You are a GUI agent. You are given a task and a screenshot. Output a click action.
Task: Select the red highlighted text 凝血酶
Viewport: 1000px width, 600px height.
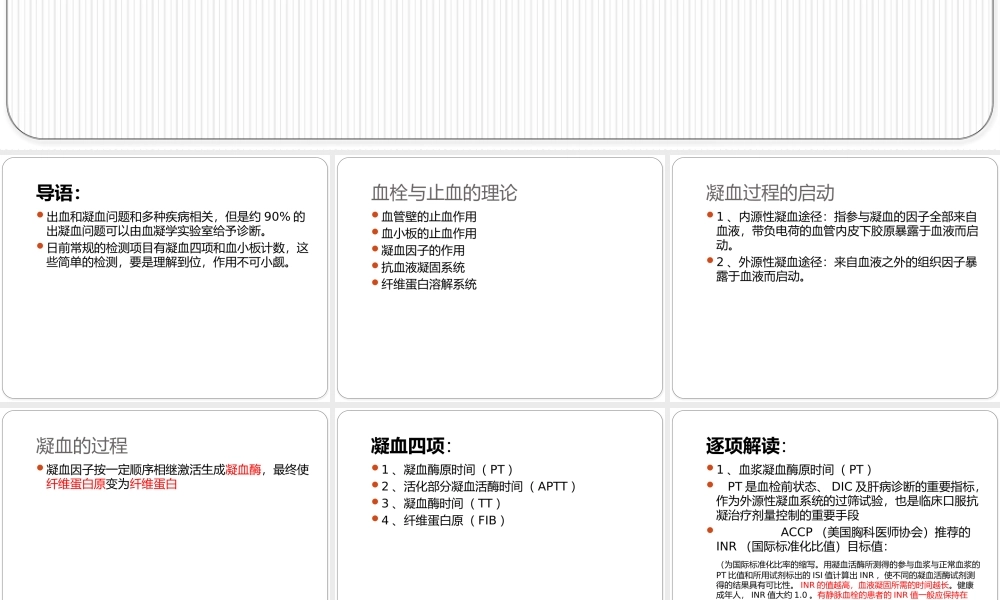[244, 470]
